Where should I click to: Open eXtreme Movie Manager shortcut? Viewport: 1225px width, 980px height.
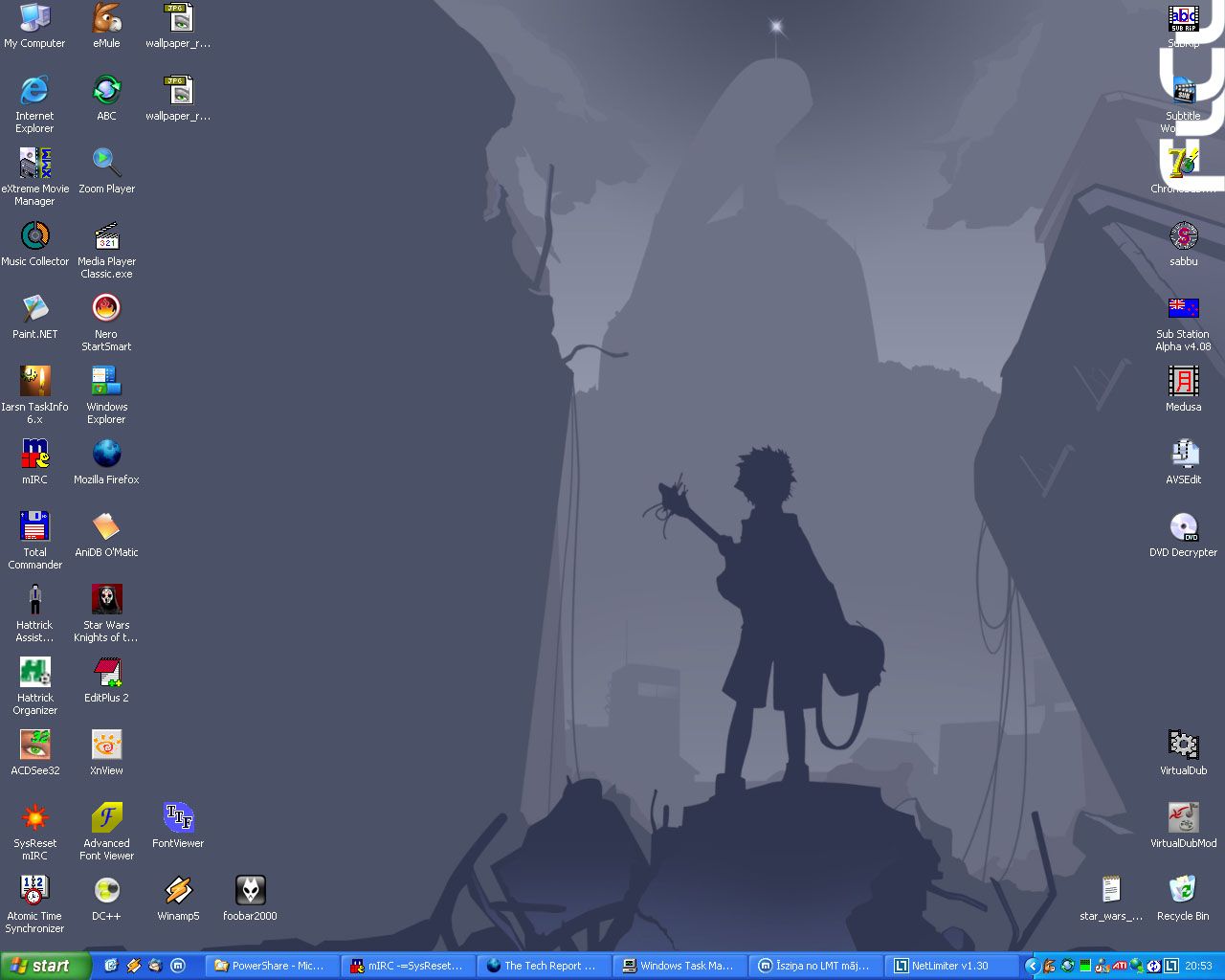pos(34,178)
